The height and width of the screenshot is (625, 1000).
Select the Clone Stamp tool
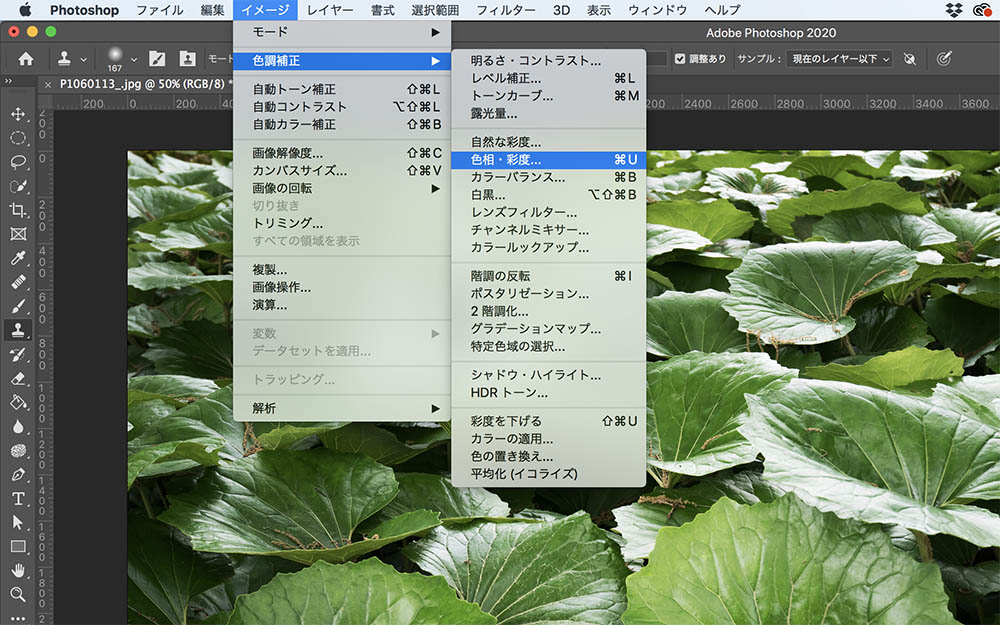click(x=18, y=330)
